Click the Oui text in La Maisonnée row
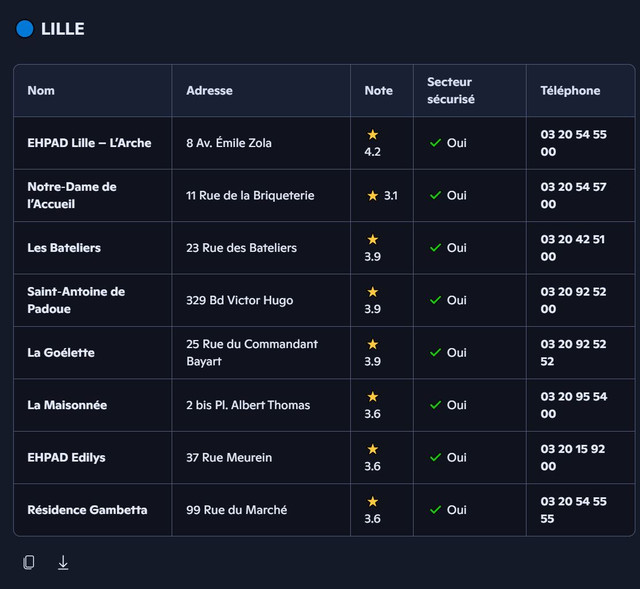This screenshot has height=589, width=640. 457,405
